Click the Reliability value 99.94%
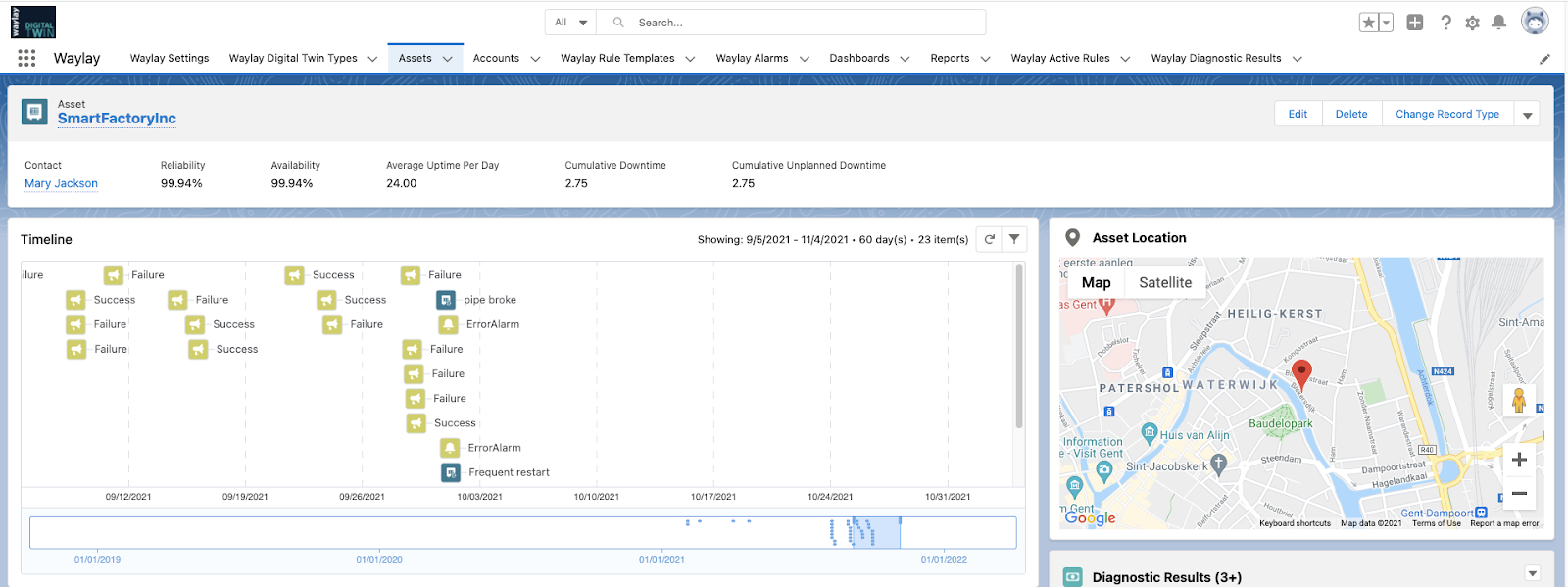Screen dimensions: 1568x587 181,183
